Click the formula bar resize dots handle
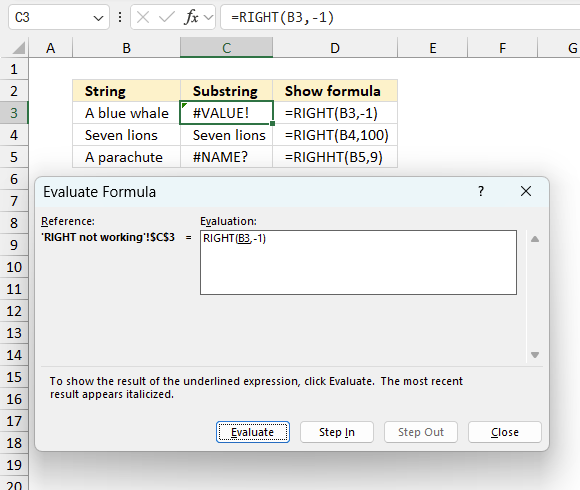Image resolution: width=580 pixels, height=490 pixels. coord(120,17)
